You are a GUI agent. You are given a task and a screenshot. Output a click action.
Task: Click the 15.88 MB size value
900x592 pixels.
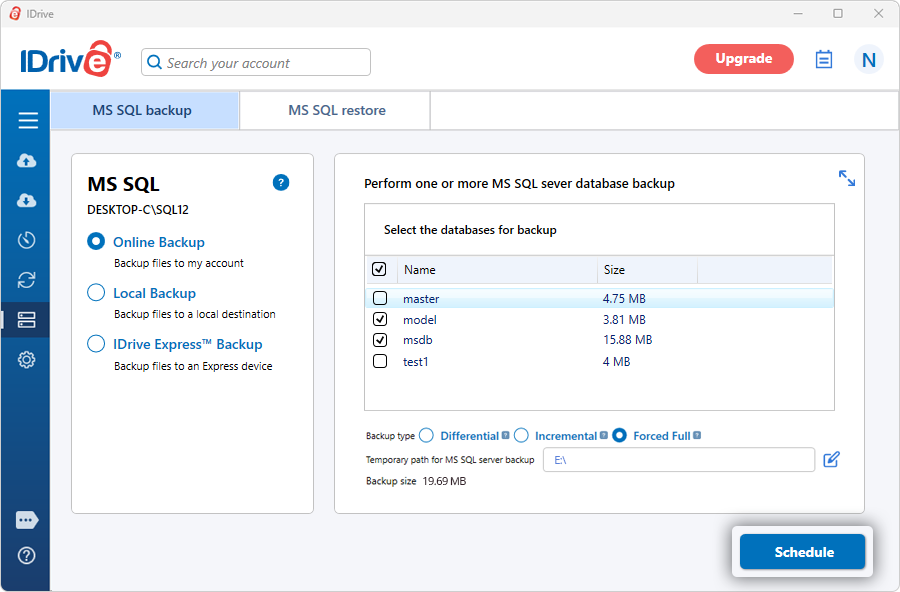tap(627, 340)
